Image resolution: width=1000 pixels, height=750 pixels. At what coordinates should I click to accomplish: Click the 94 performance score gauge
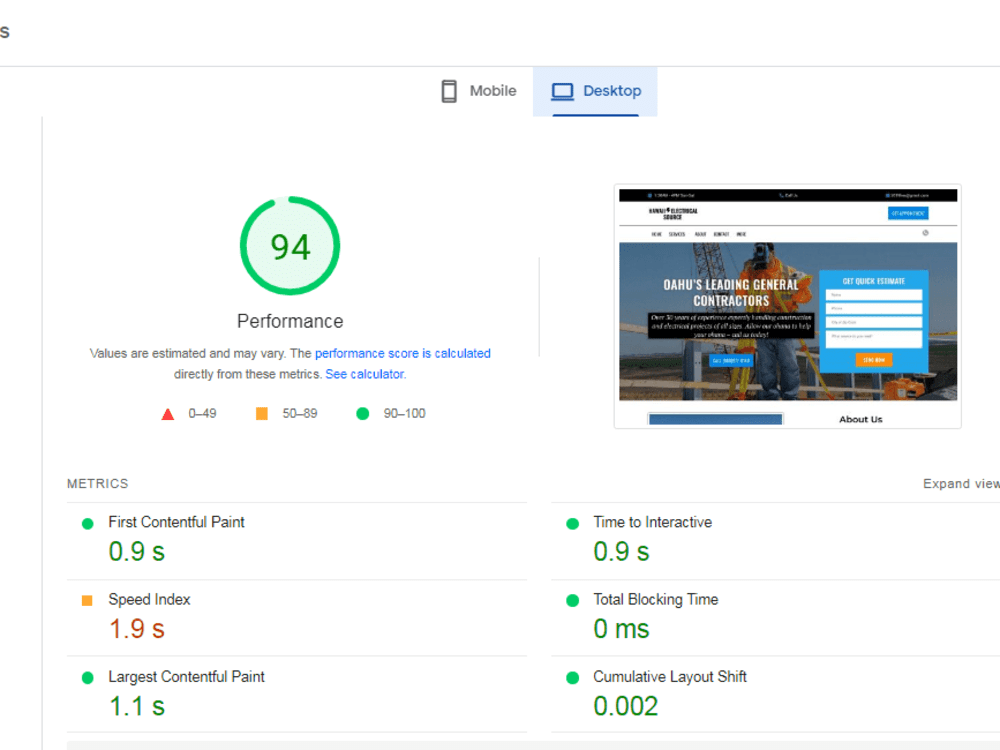point(290,246)
